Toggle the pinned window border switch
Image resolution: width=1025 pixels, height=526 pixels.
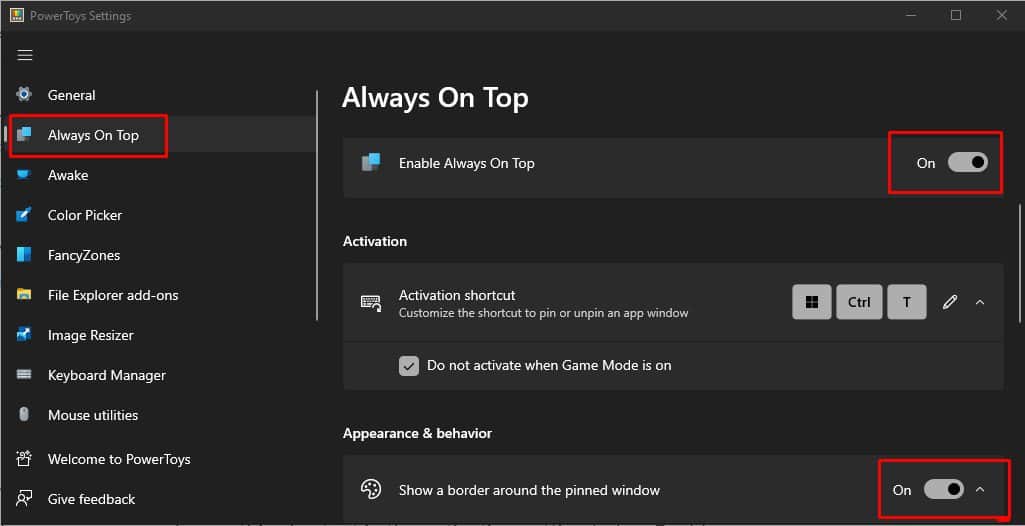click(x=943, y=489)
